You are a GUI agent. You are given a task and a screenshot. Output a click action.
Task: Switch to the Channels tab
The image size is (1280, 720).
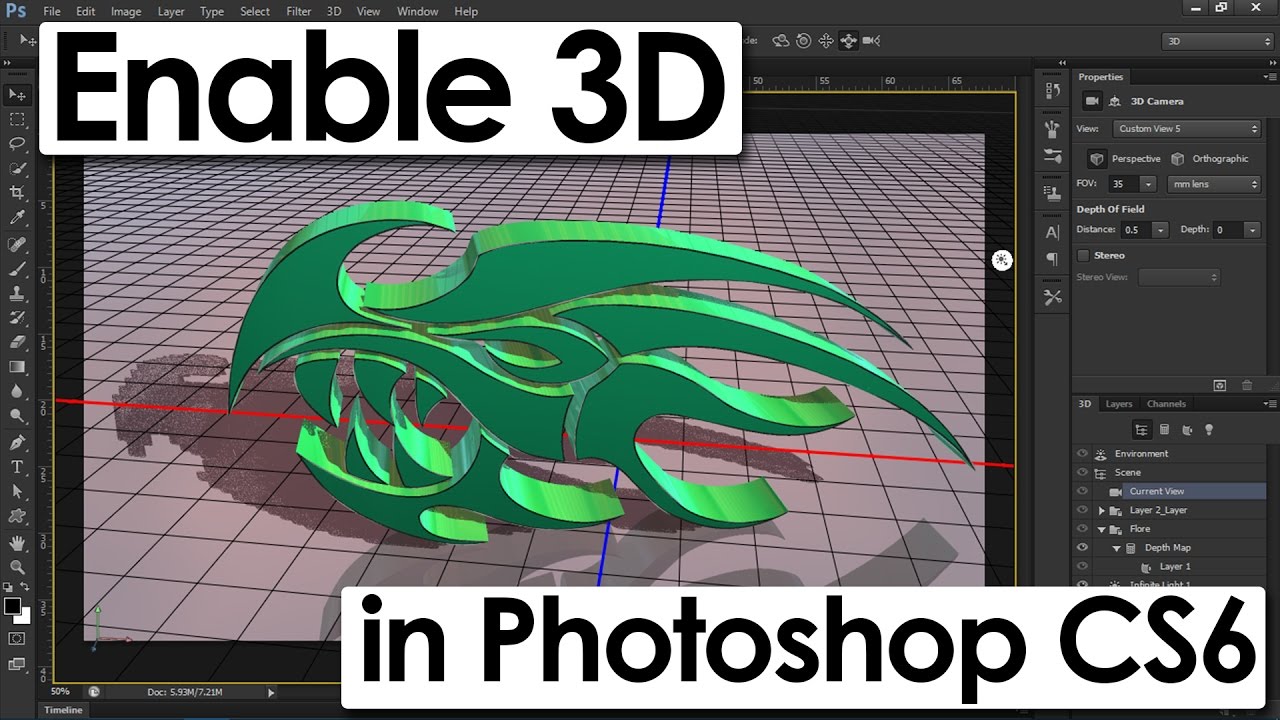[1166, 404]
